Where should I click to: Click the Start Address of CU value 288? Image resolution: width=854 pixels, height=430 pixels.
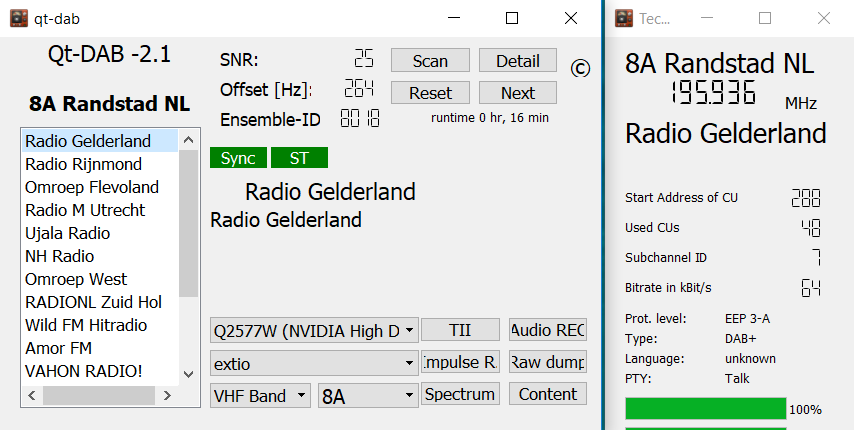pyautogui.click(x=806, y=198)
